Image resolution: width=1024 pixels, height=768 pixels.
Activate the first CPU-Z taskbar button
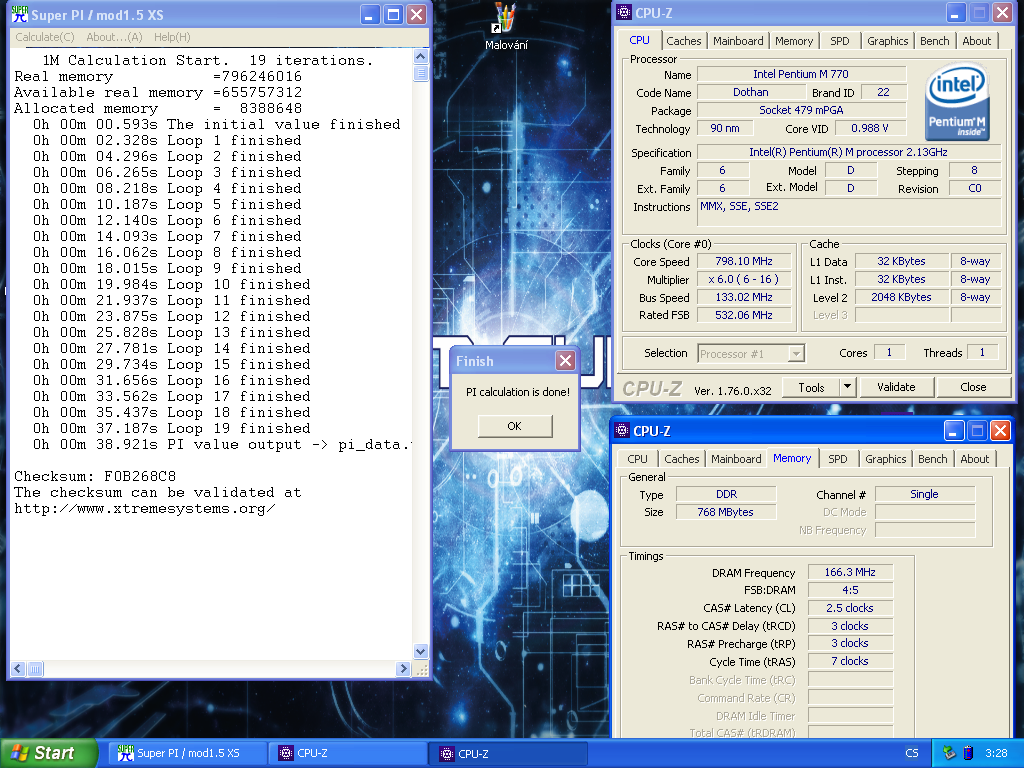[347, 753]
